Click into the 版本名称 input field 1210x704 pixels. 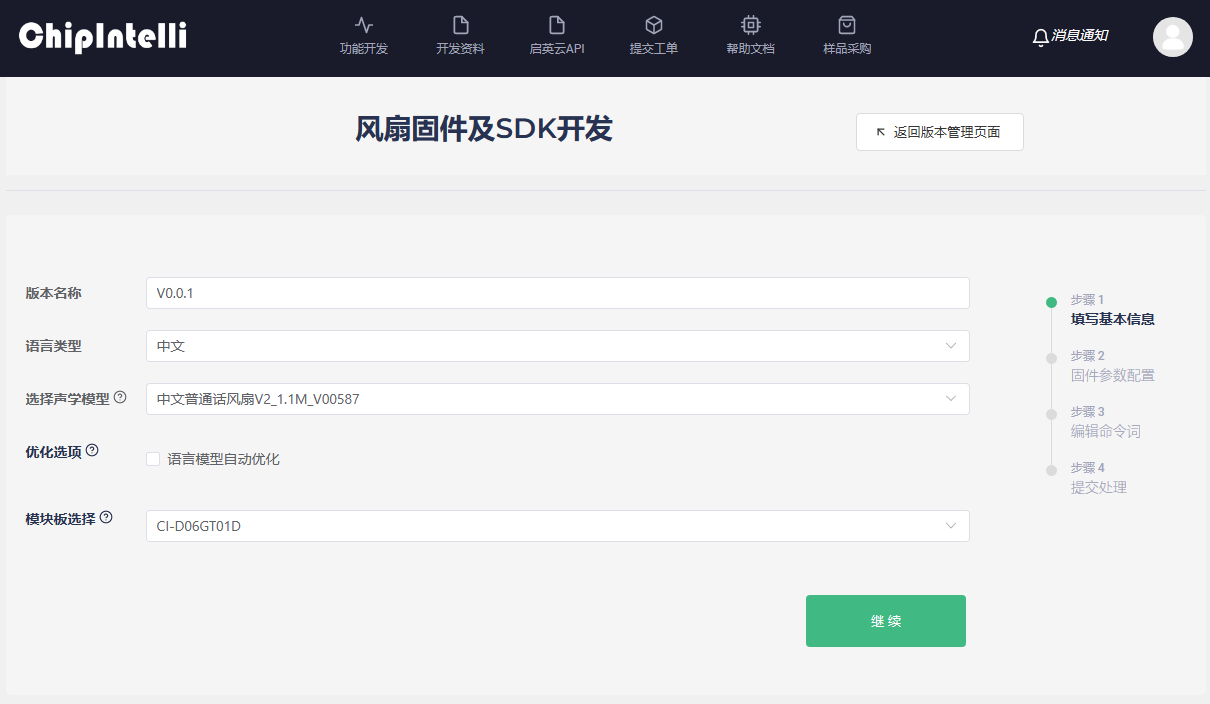click(557, 293)
